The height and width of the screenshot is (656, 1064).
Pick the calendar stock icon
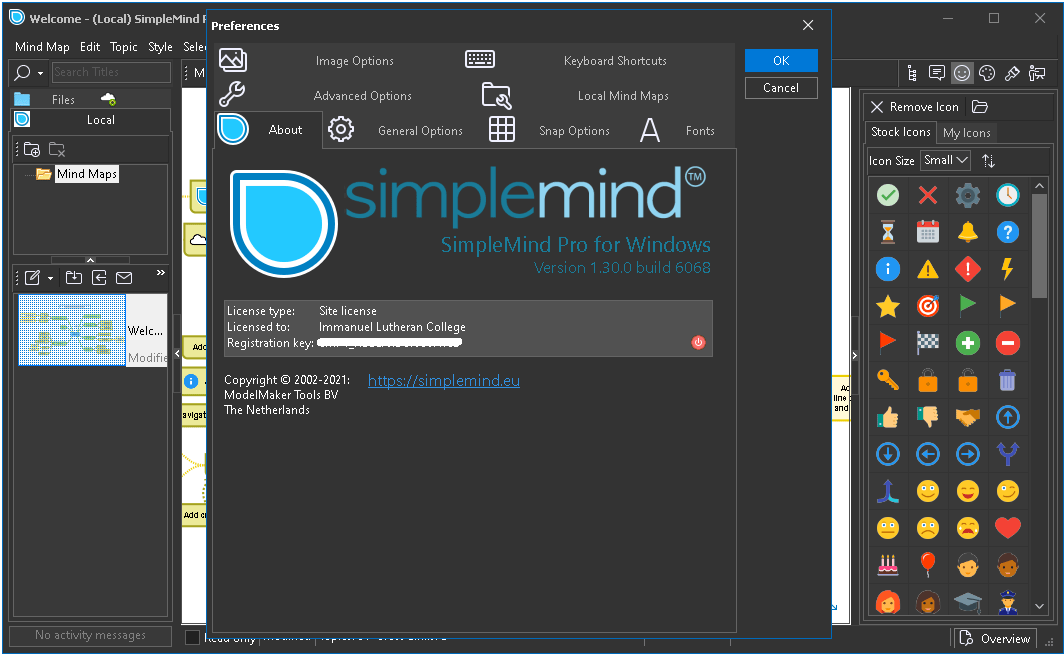coord(928,232)
